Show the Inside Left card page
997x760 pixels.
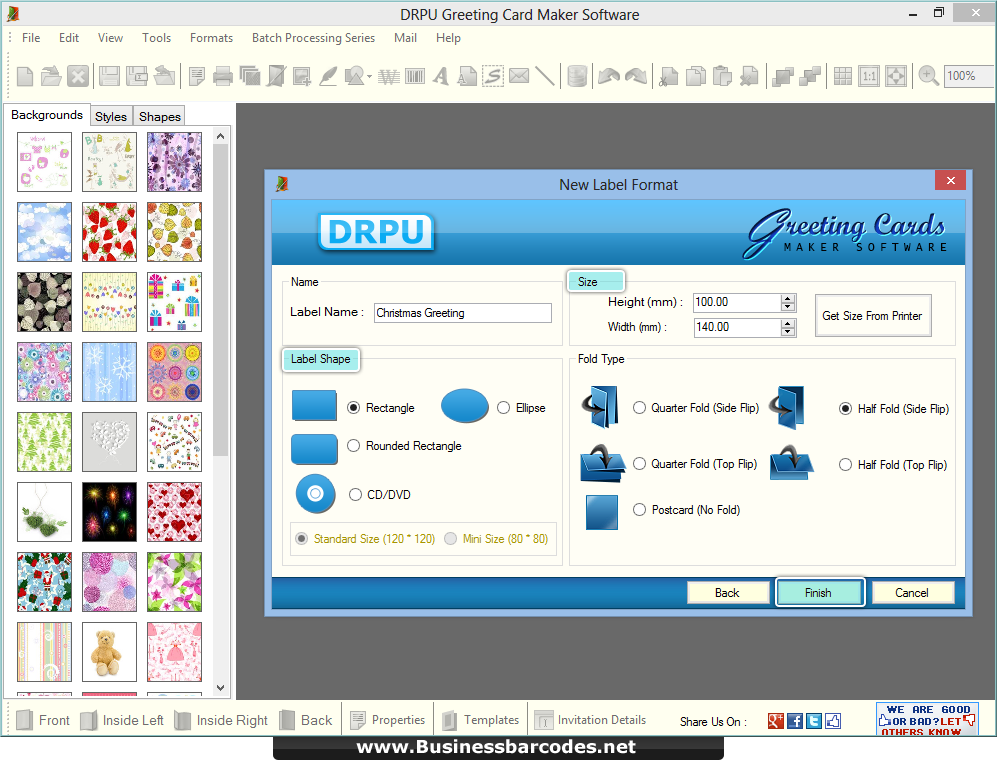[x=123, y=720]
